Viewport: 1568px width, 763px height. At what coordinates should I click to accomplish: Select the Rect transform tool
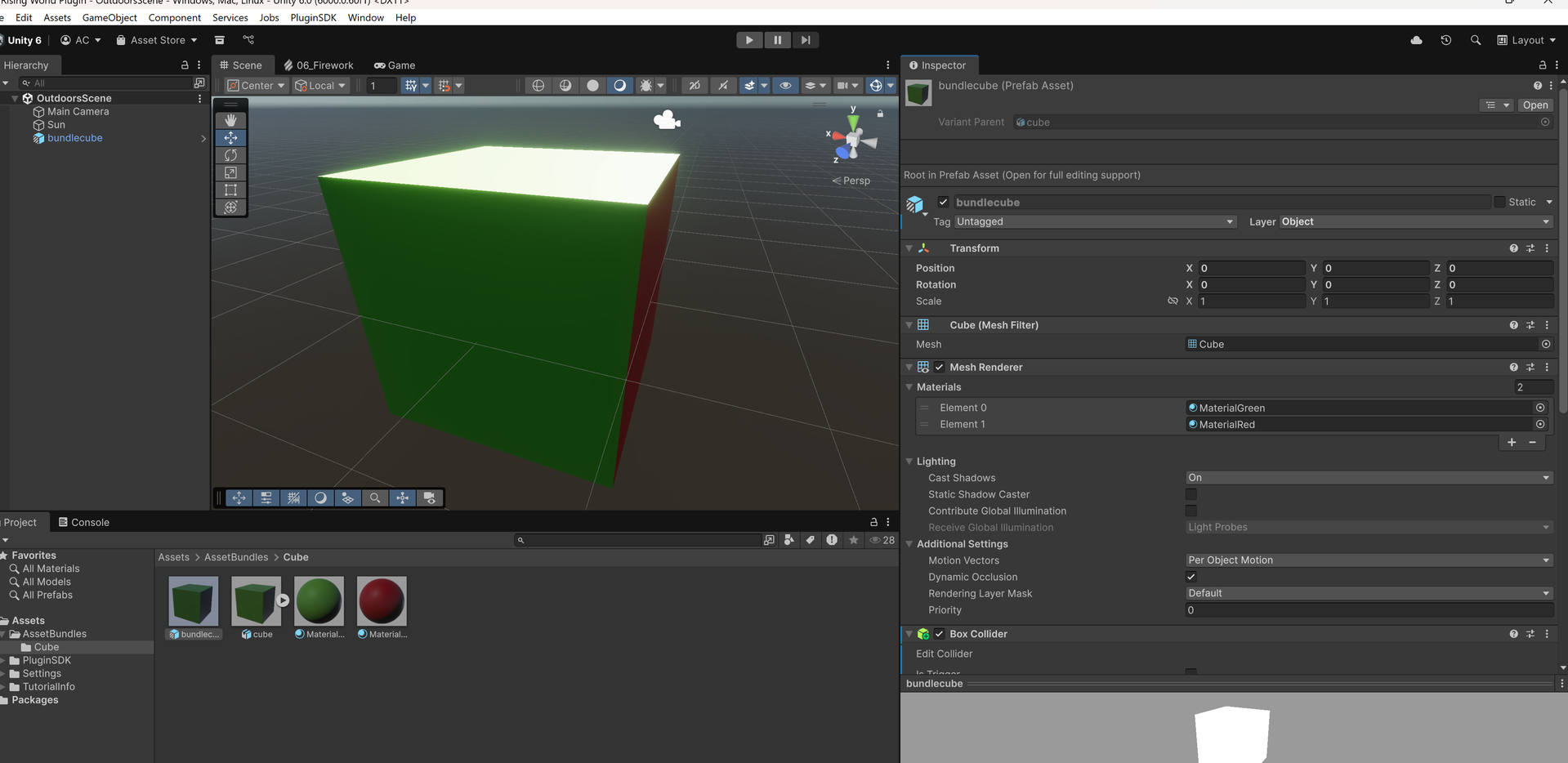point(230,190)
